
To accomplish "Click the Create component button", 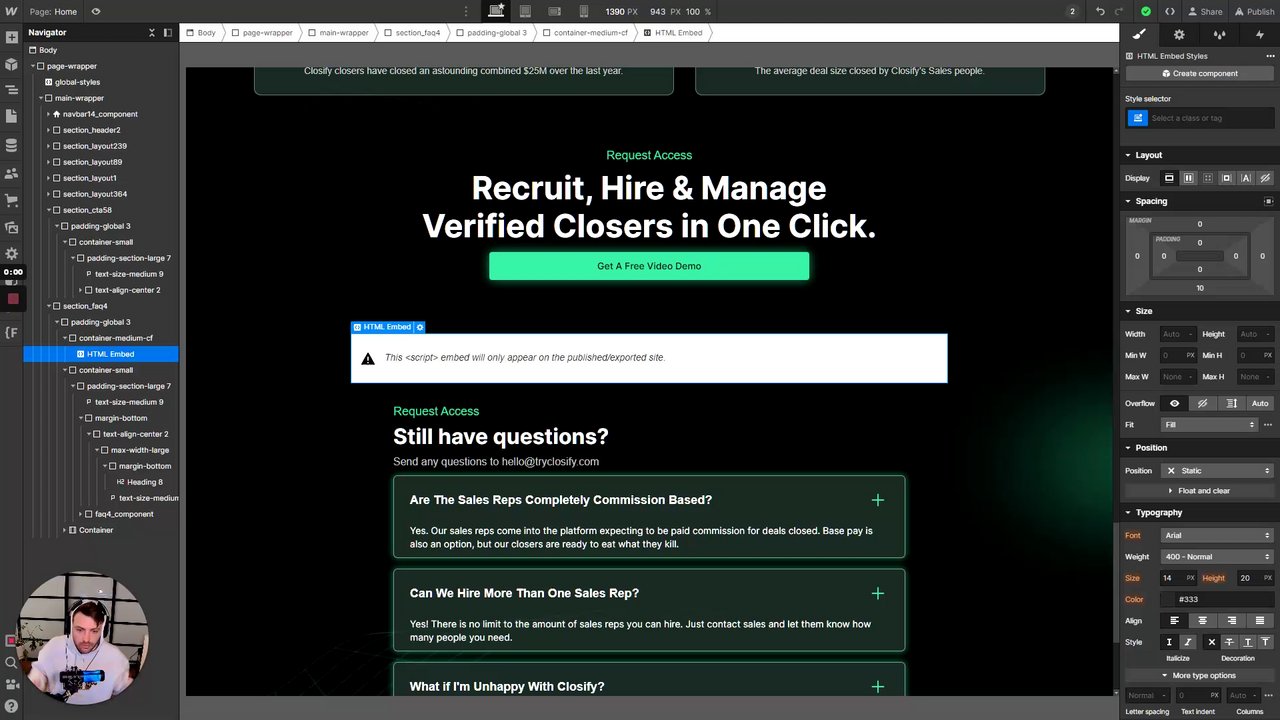I will tap(1199, 73).
